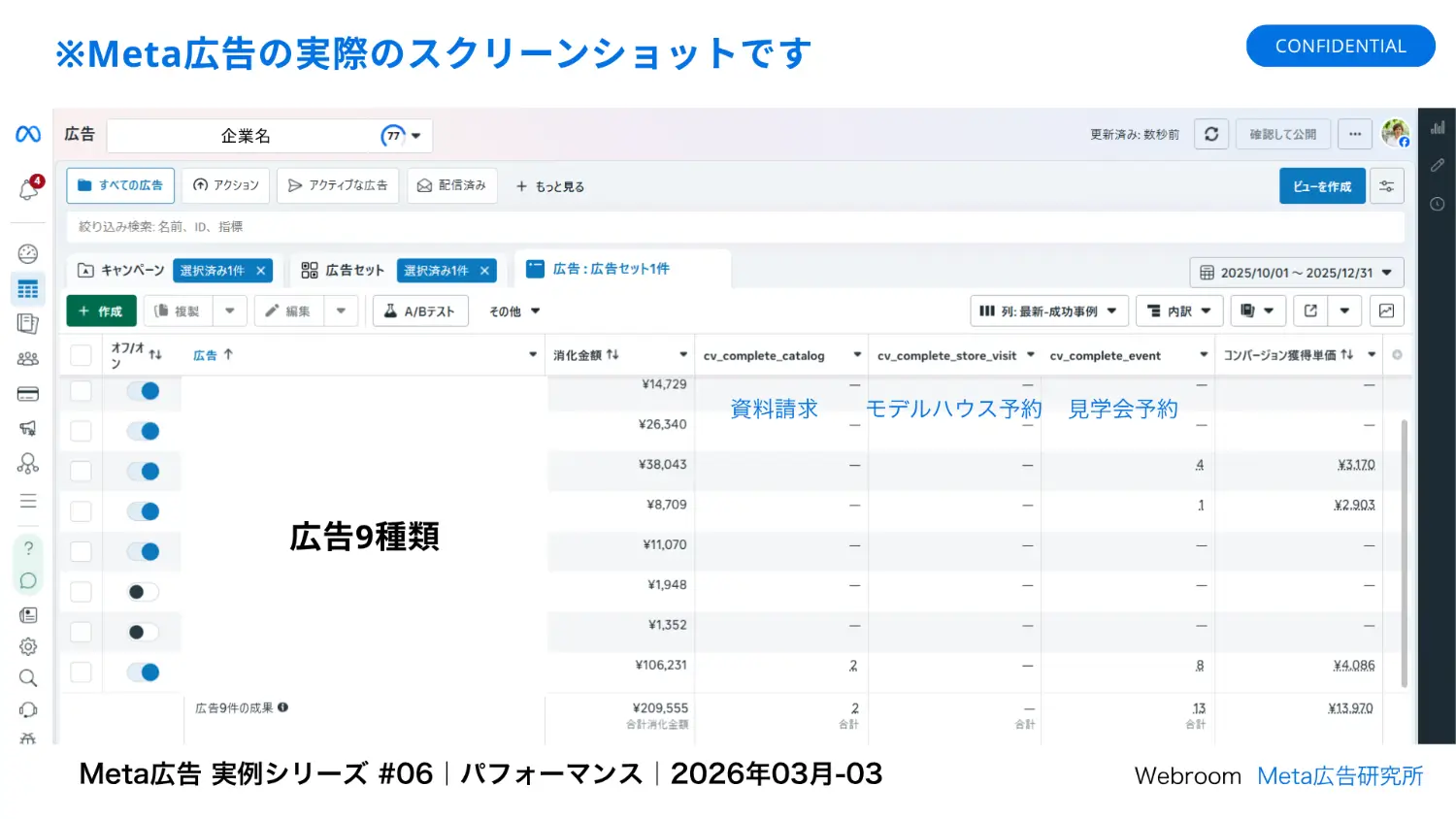This screenshot has height=819, width=1456.
Task: Click the refresh data icon button
Action: pos(1211,134)
